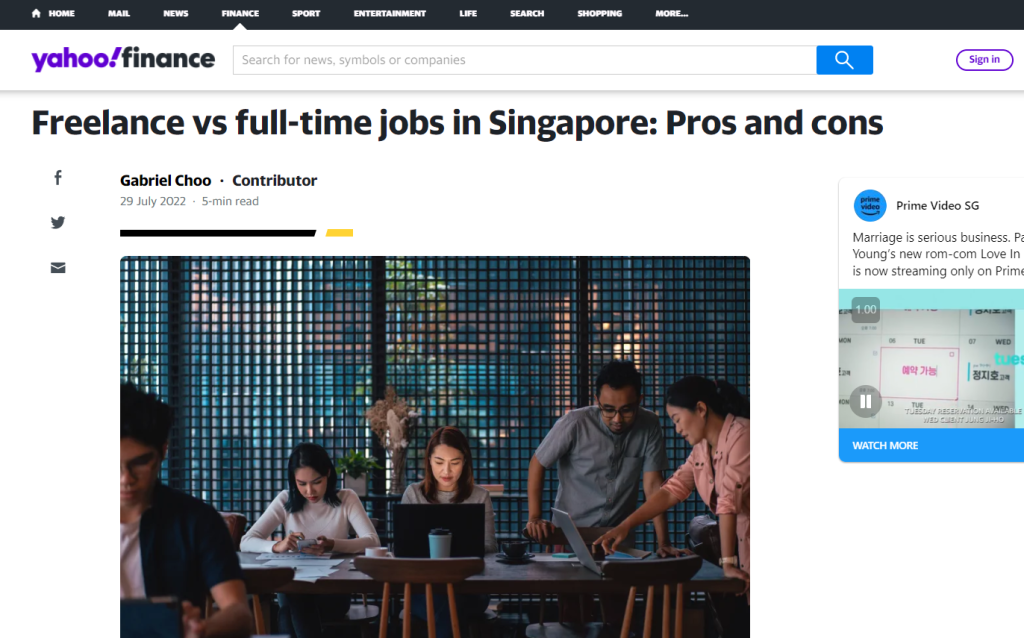Expand the More... navigation menu
Screen dimensions: 1024x638
(x=671, y=13)
